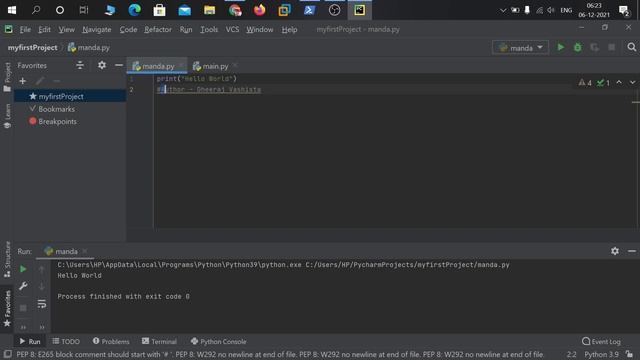Open File Explorer from the taskbar
This screenshot has height=360, width=640.
point(209,10)
